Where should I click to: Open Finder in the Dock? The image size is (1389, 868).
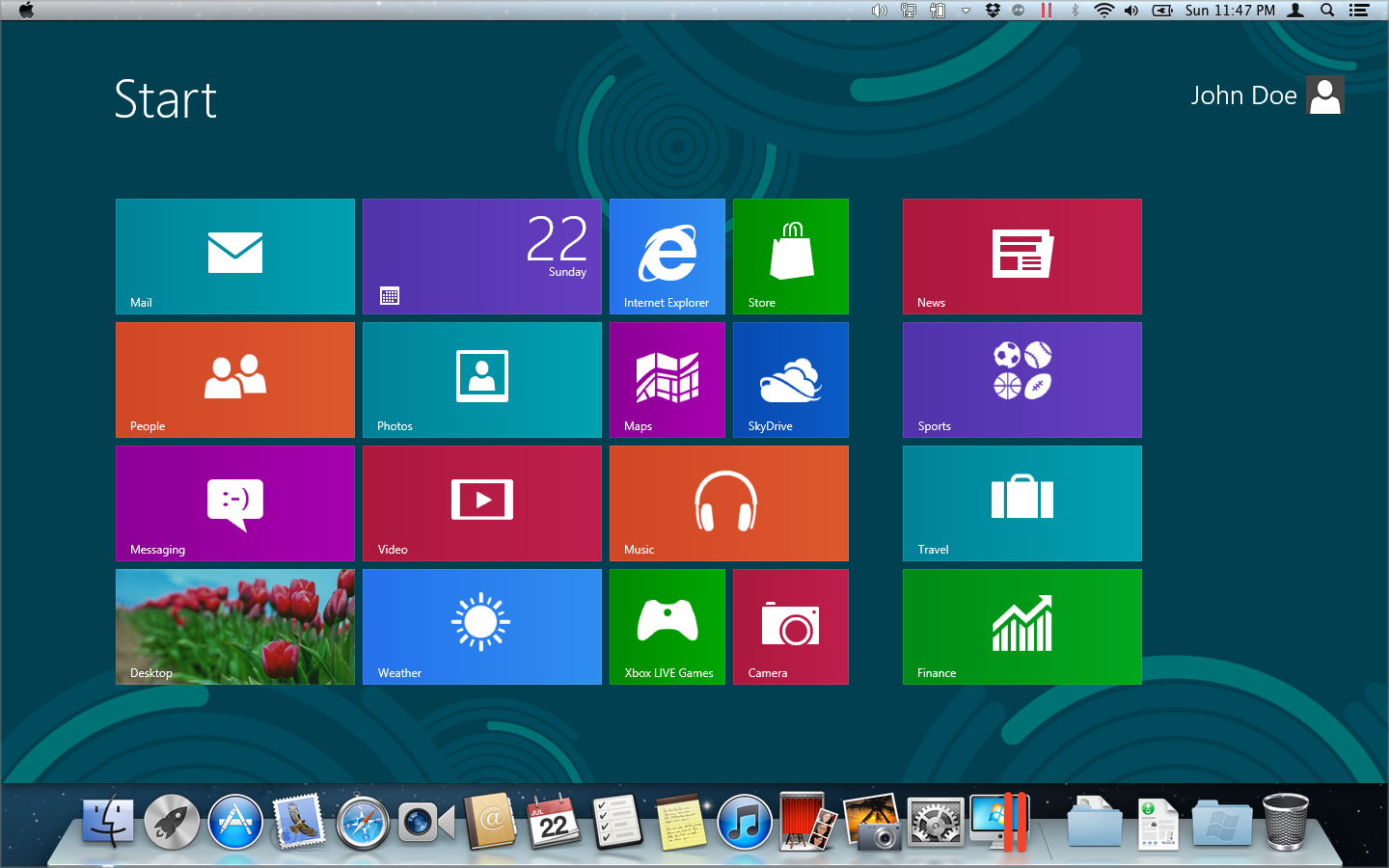click(x=108, y=823)
